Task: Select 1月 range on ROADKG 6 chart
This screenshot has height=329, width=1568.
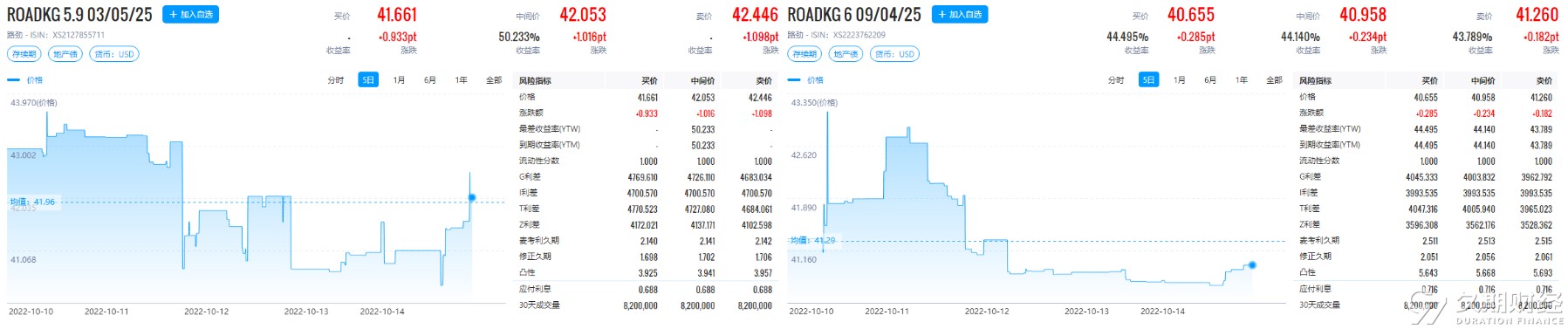Action: tap(1180, 80)
